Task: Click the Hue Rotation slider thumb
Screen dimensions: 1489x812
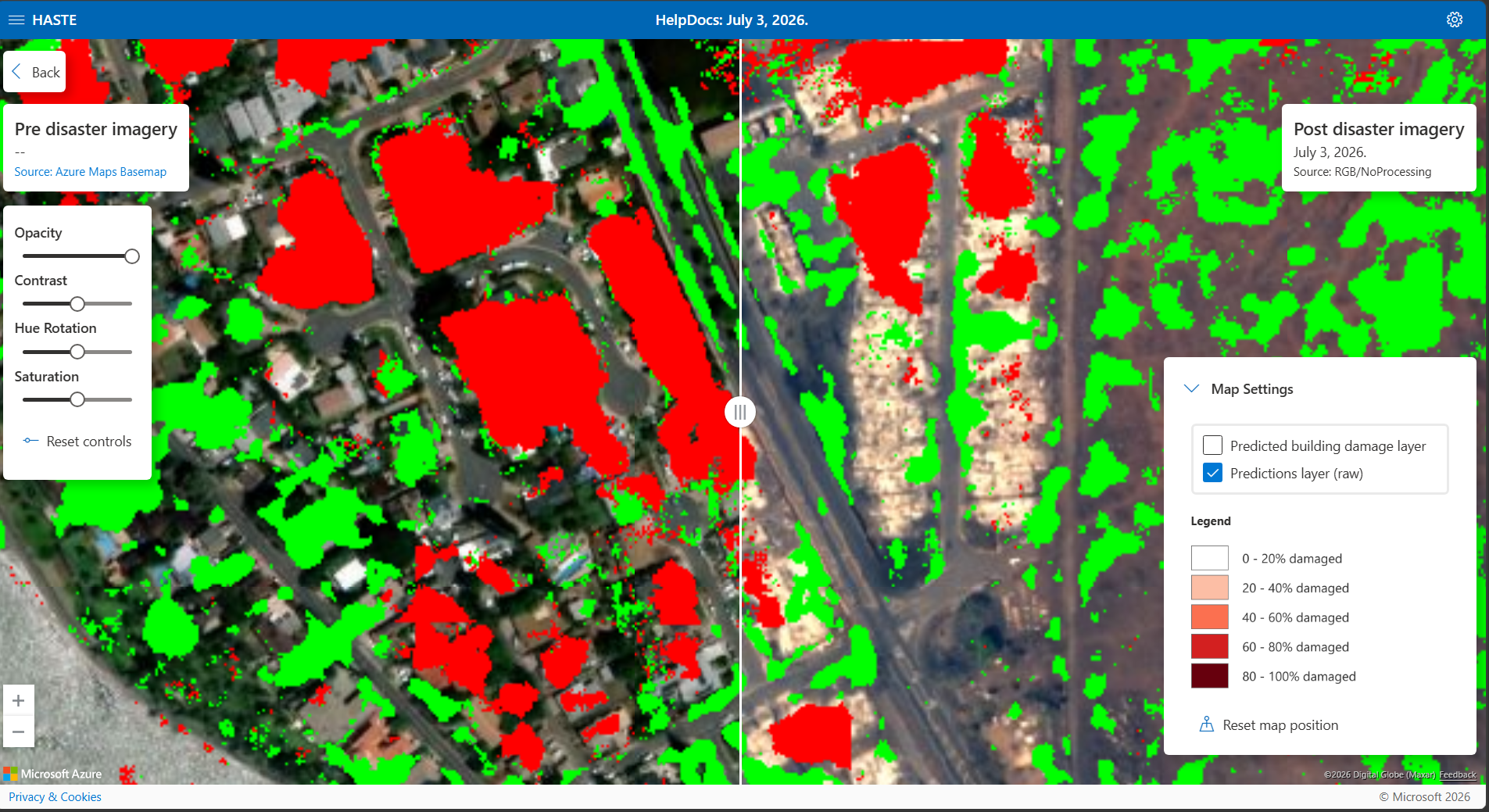Action: pyautogui.click(x=77, y=352)
